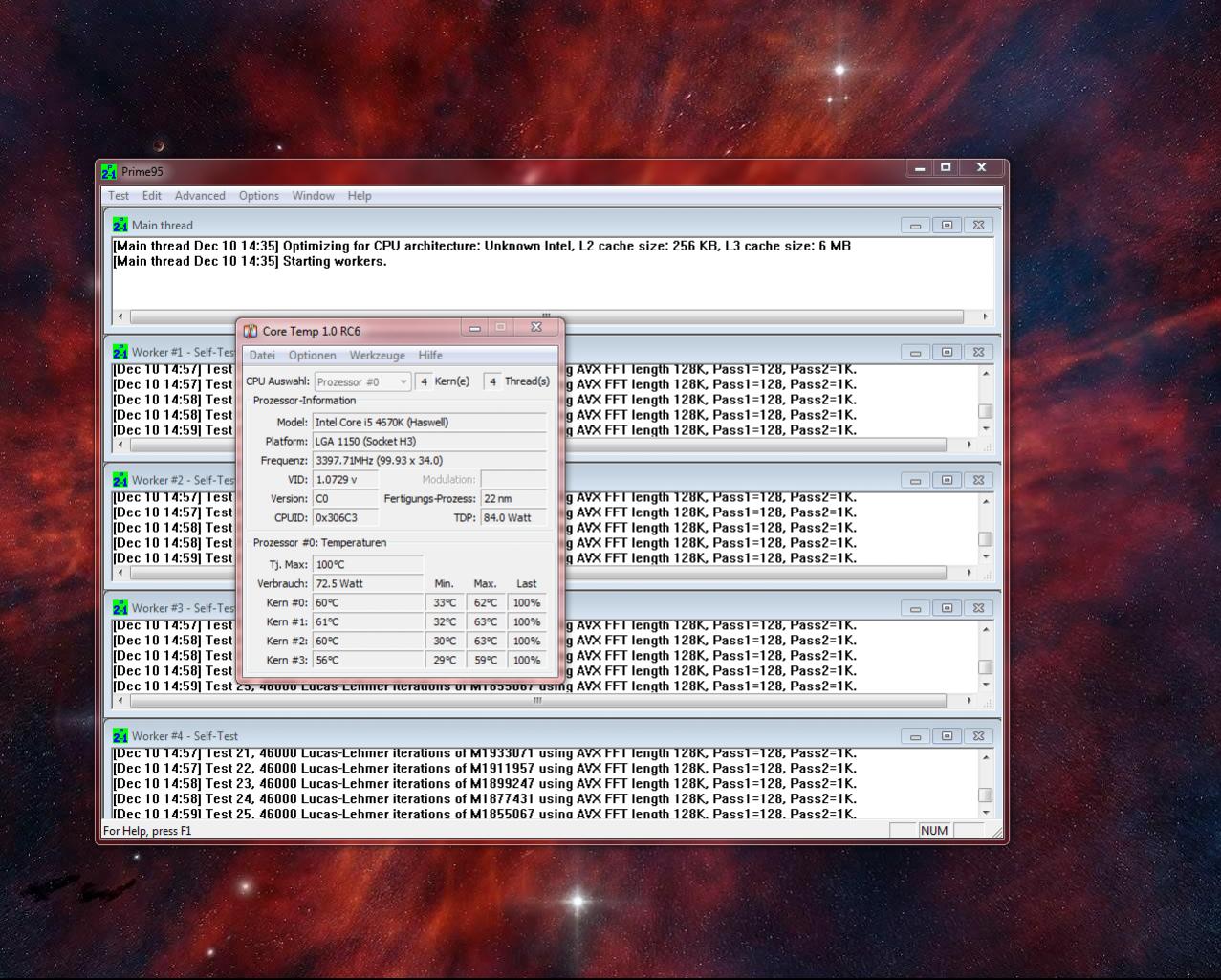The height and width of the screenshot is (980, 1221).
Task: Click the Fertigungs-Prozess value 22 nm
Action: click(x=514, y=498)
